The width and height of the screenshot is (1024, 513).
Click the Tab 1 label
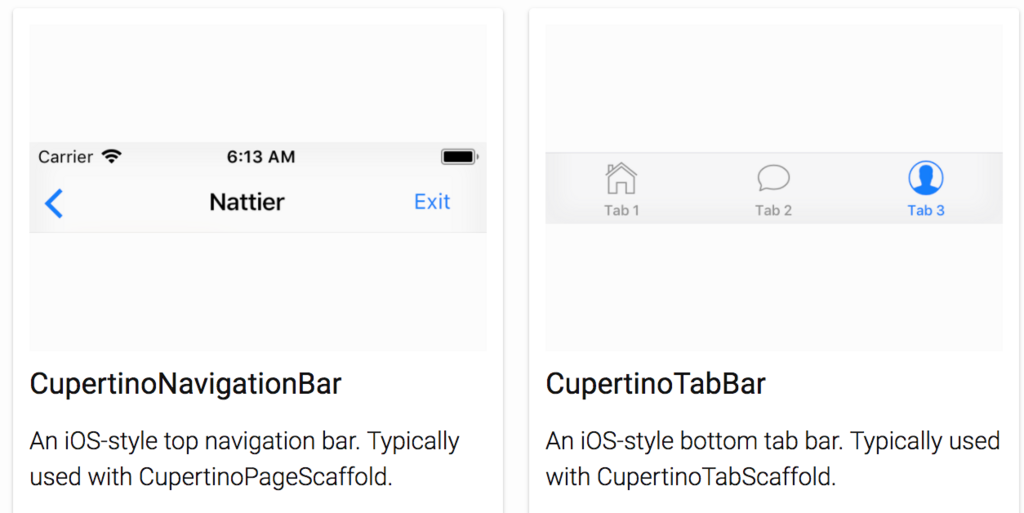(622, 210)
